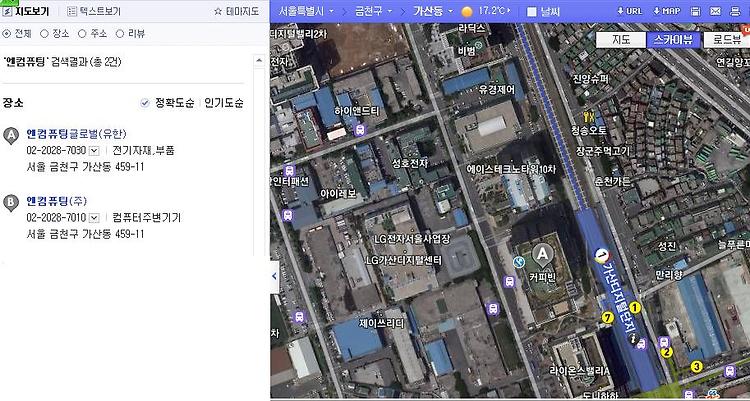The height and width of the screenshot is (401, 750).
Task: Click 유경제어 label on map
Action: [497, 89]
